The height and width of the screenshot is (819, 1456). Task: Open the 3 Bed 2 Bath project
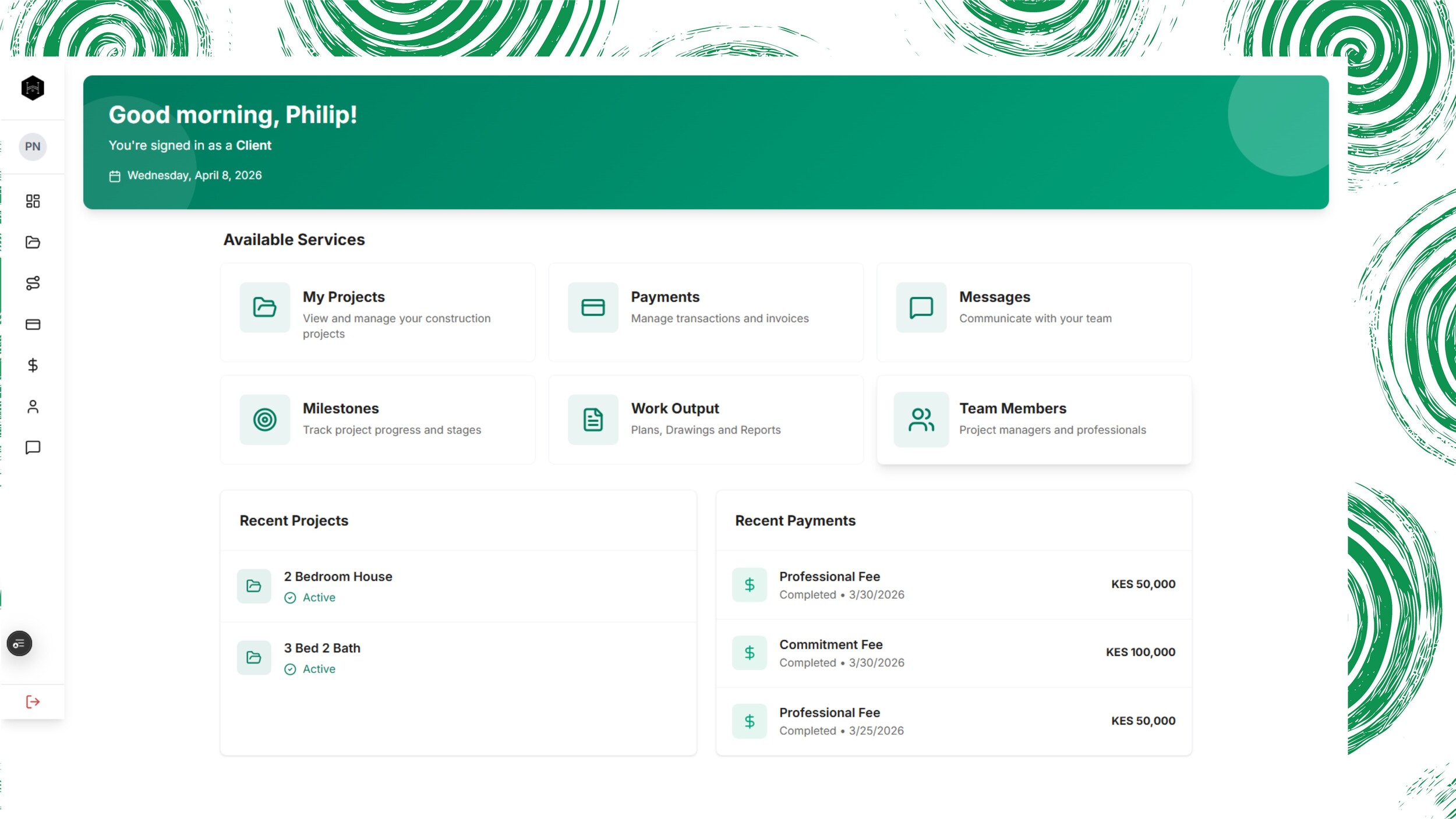(458, 658)
